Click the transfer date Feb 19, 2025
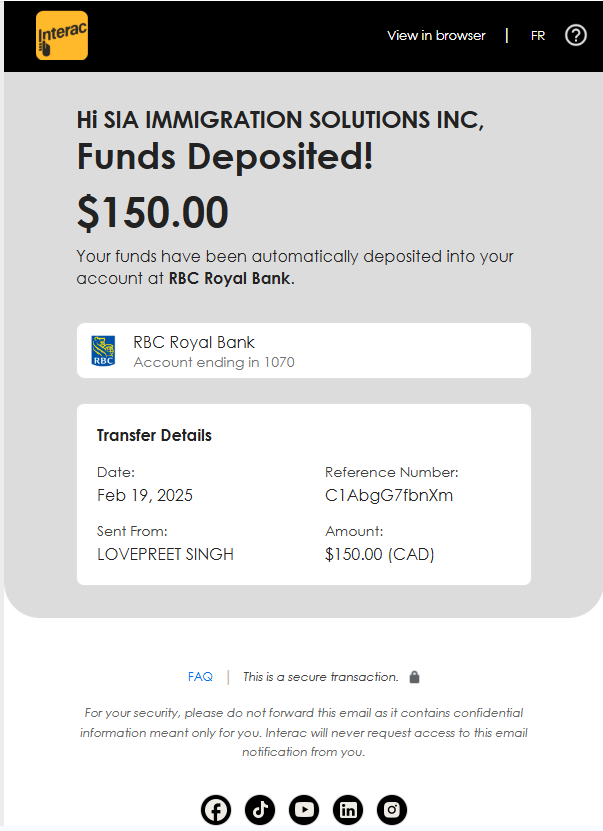 pyautogui.click(x=145, y=496)
